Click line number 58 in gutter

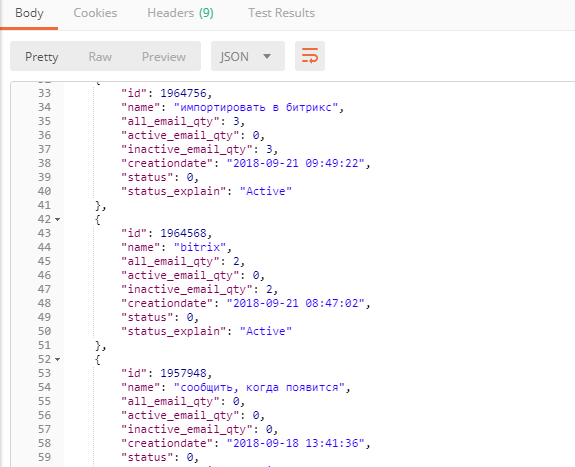click(x=44, y=444)
